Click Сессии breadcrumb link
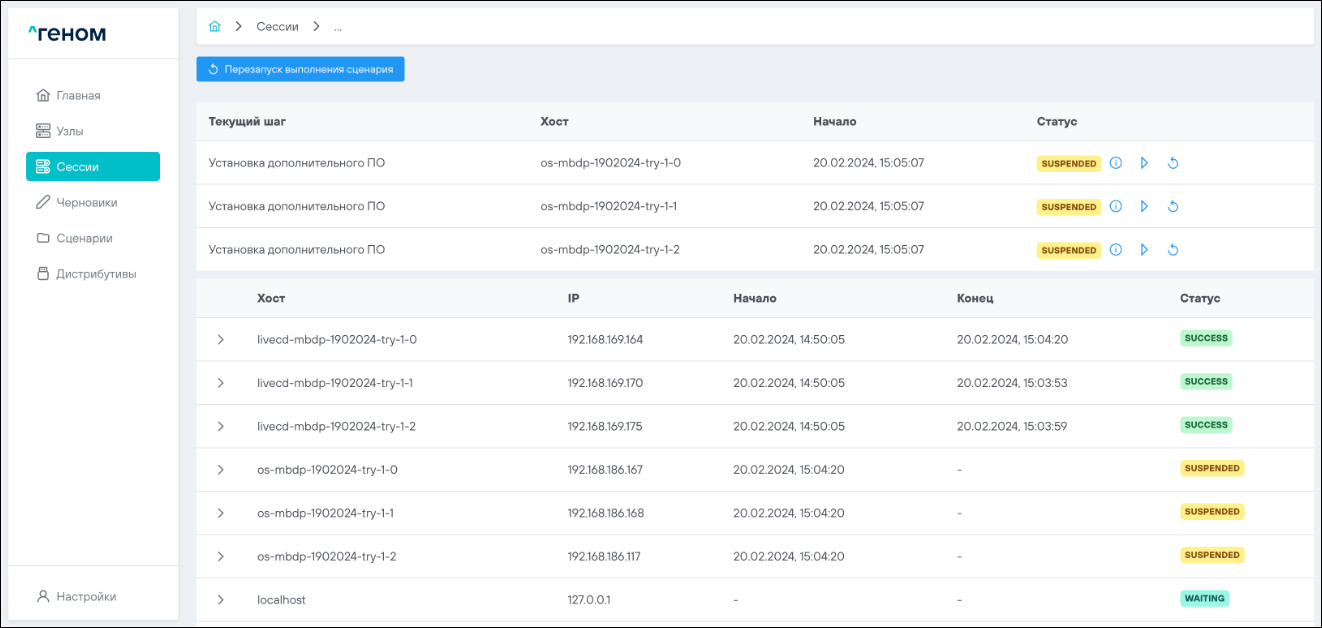The height and width of the screenshot is (628, 1322). coord(277,27)
